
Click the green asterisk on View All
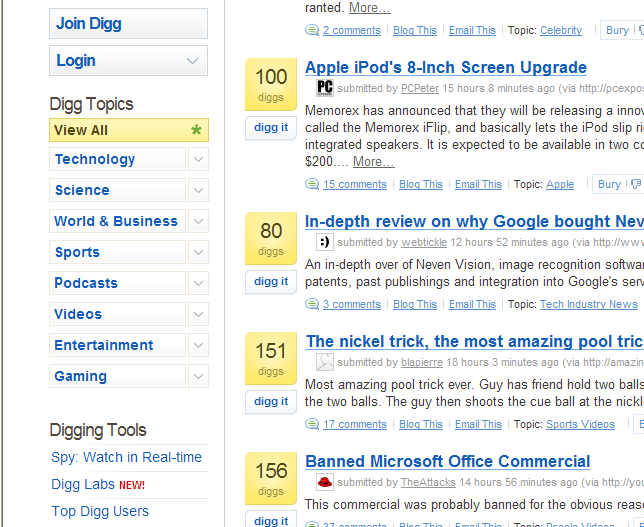pos(196,130)
